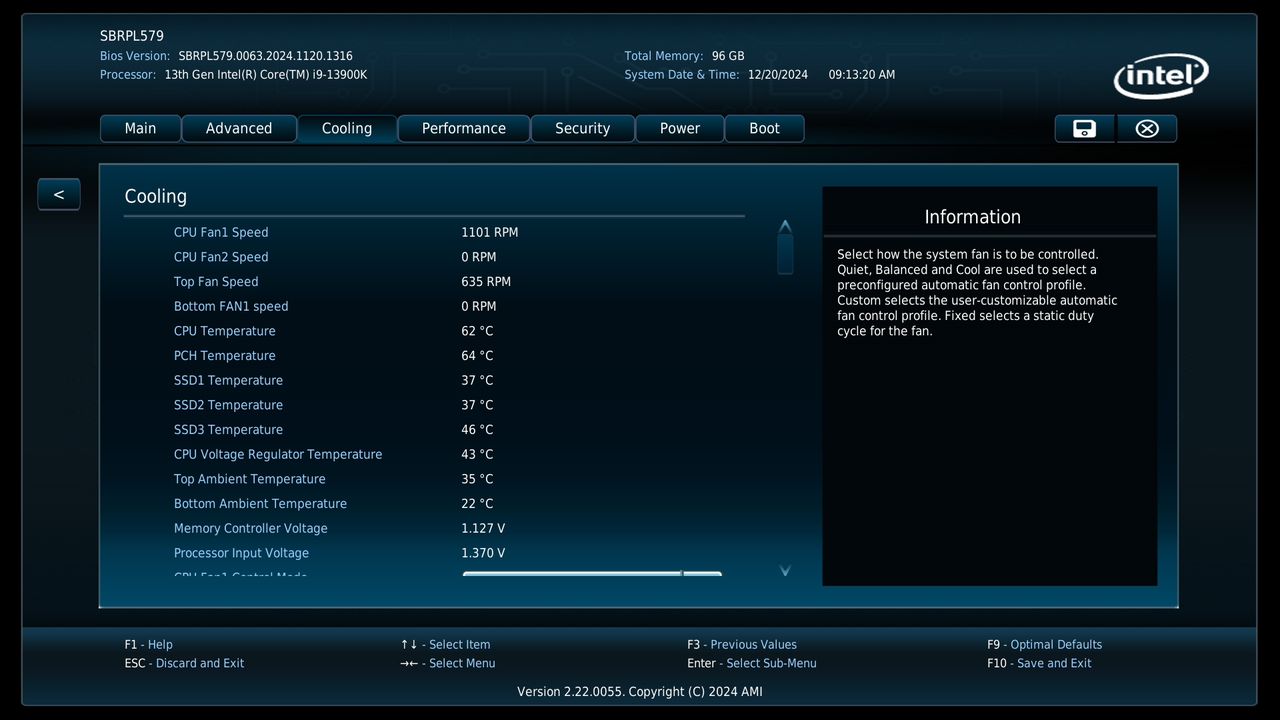Click the 46 °C SSD3 value

477,430
